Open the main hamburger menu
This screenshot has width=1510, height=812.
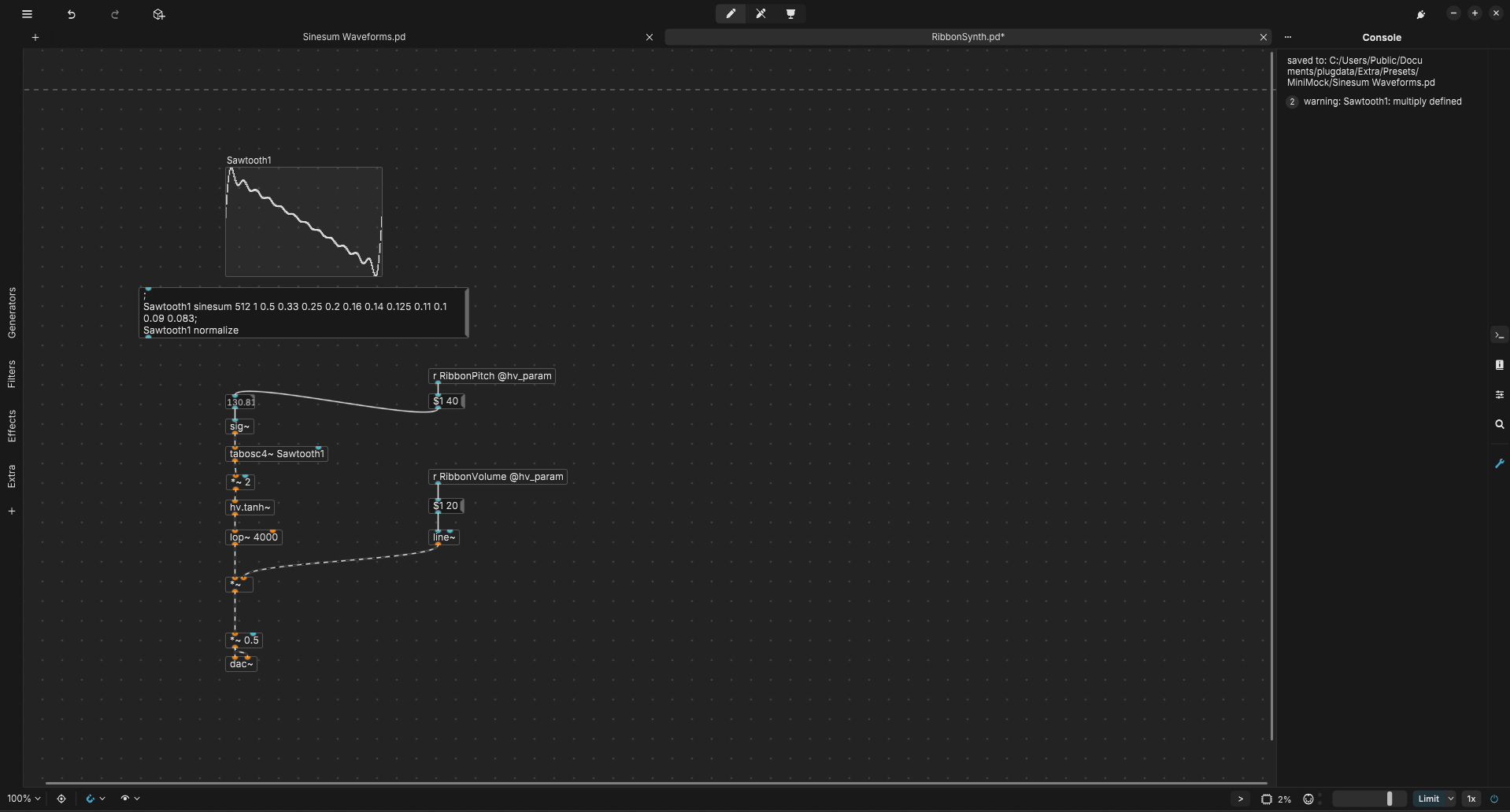pyautogui.click(x=27, y=14)
